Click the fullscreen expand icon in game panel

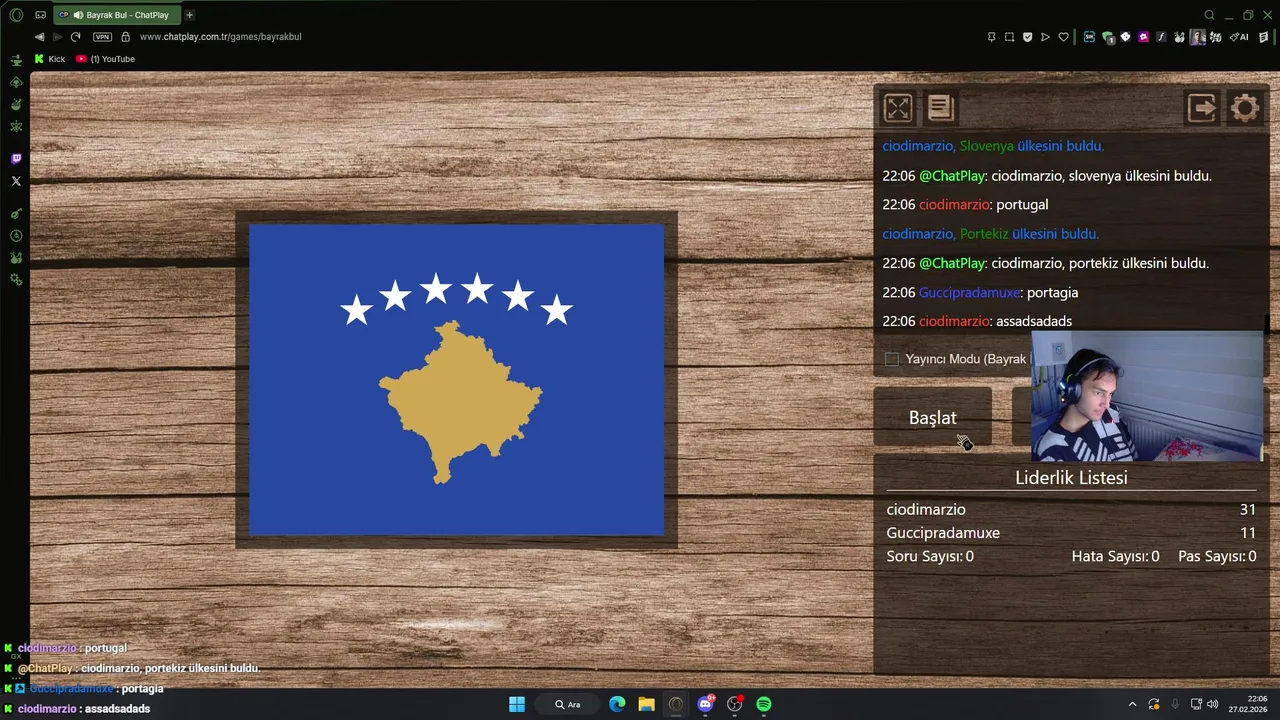pos(897,108)
